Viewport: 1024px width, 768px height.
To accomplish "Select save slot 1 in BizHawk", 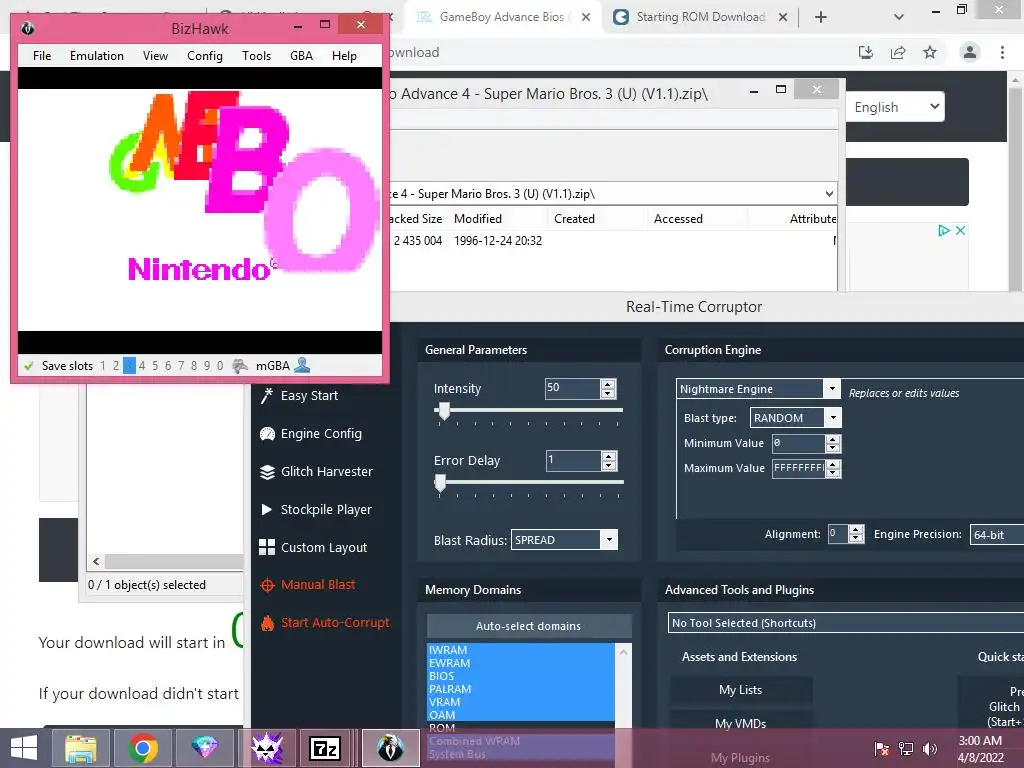I will pos(103,366).
